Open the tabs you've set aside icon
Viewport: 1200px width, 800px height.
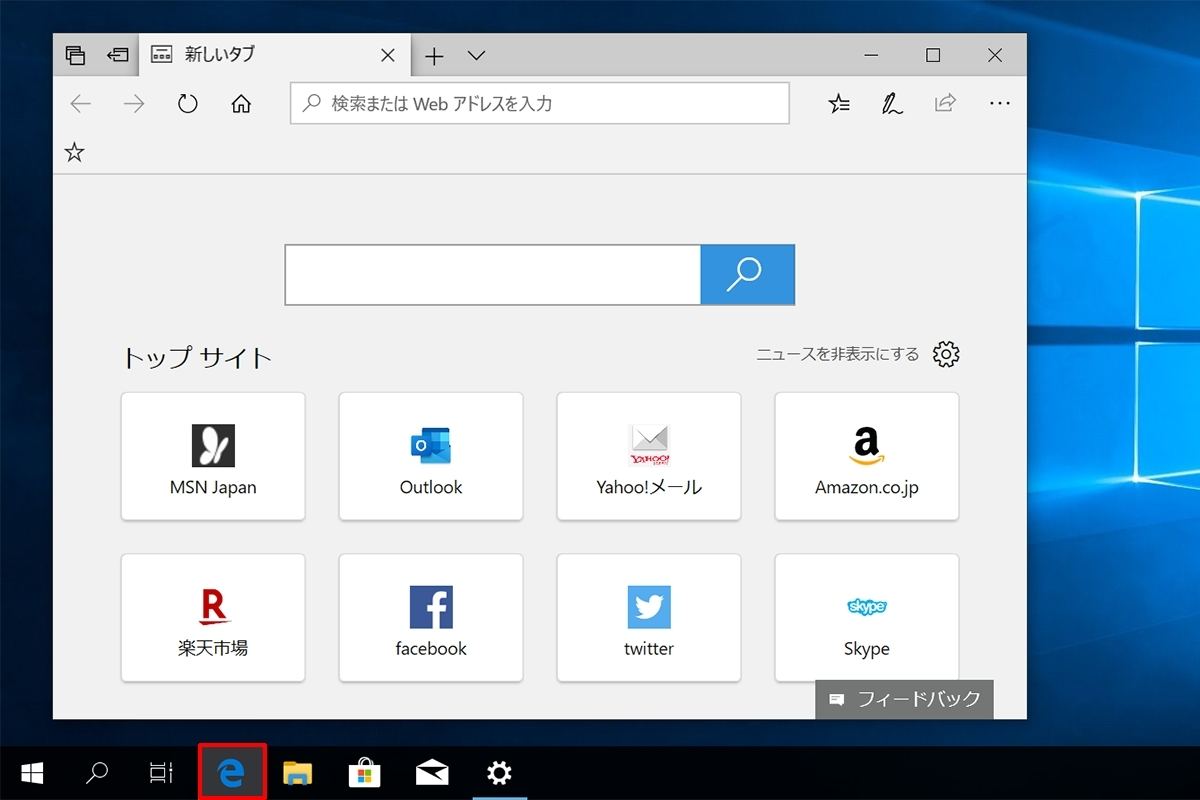pos(75,56)
